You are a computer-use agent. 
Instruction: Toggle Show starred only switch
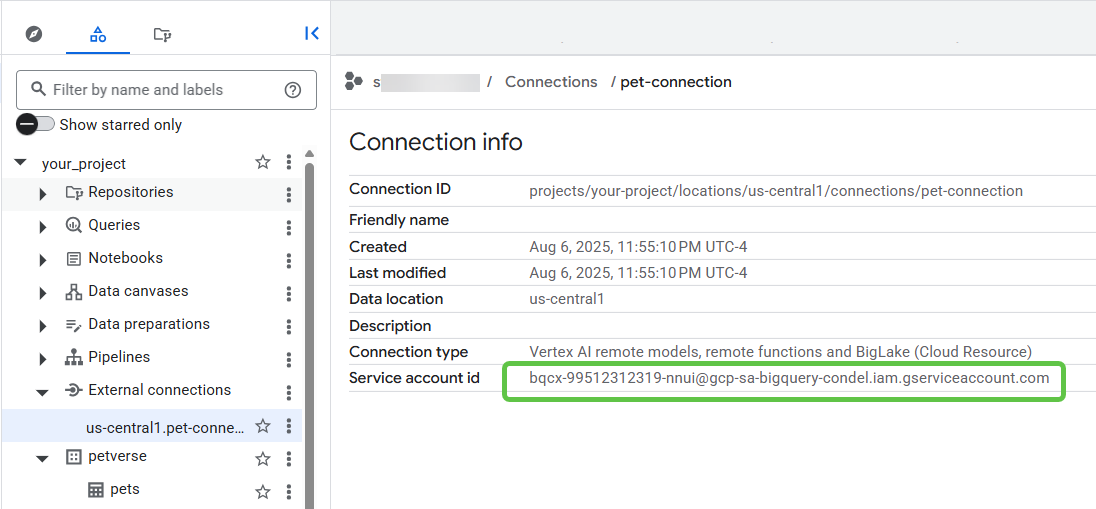[36, 124]
